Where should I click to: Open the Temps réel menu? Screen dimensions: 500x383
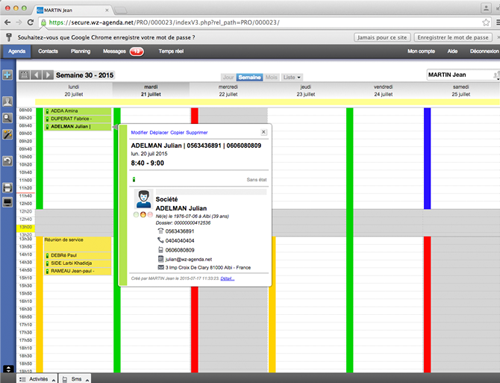[x=171, y=51]
